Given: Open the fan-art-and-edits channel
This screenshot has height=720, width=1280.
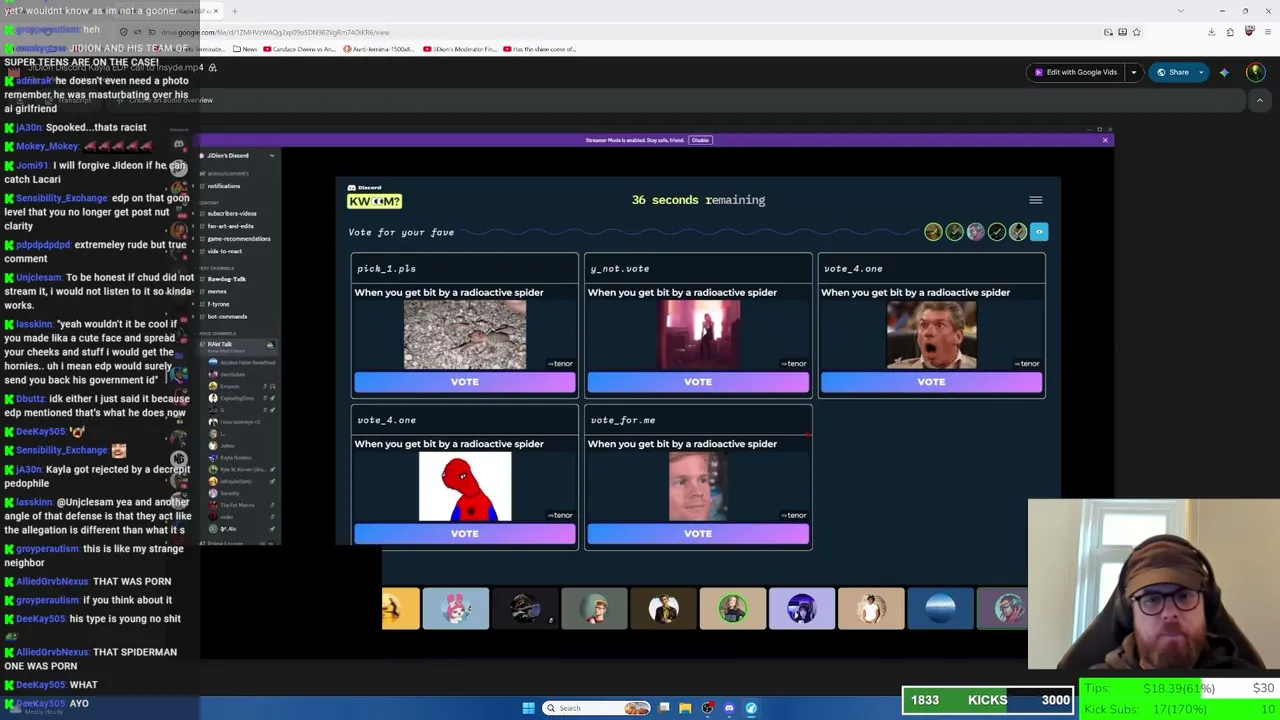Looking at the screenshot, I should coord(229,226).
